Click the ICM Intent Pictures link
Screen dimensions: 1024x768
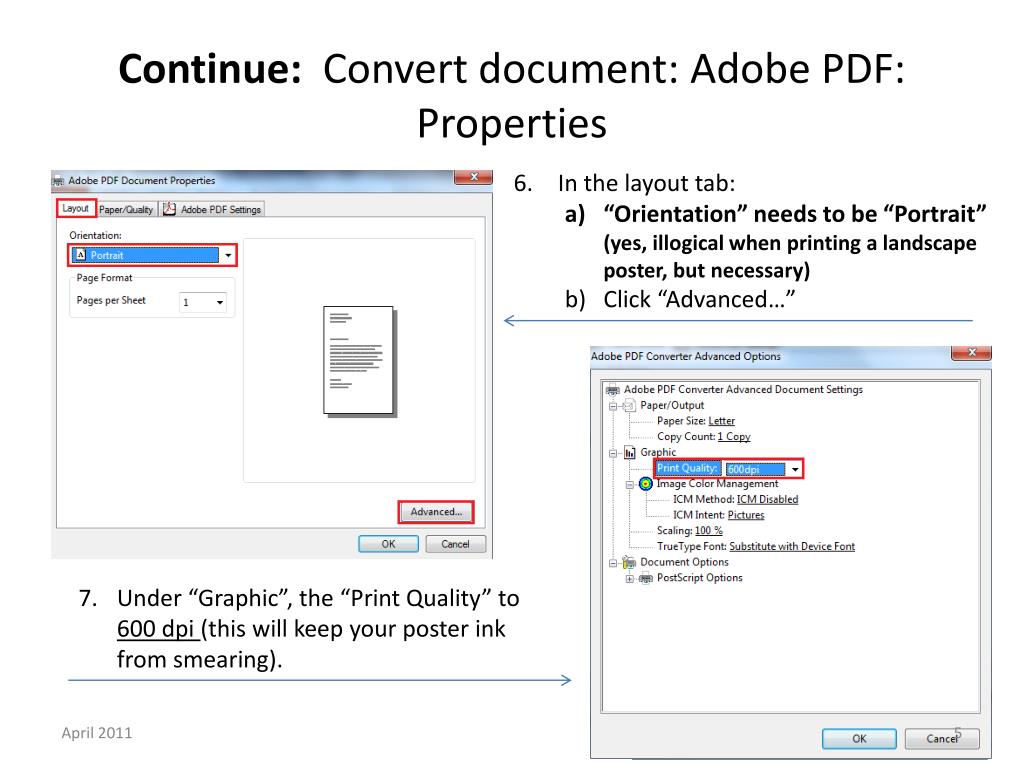pos(746,515)
